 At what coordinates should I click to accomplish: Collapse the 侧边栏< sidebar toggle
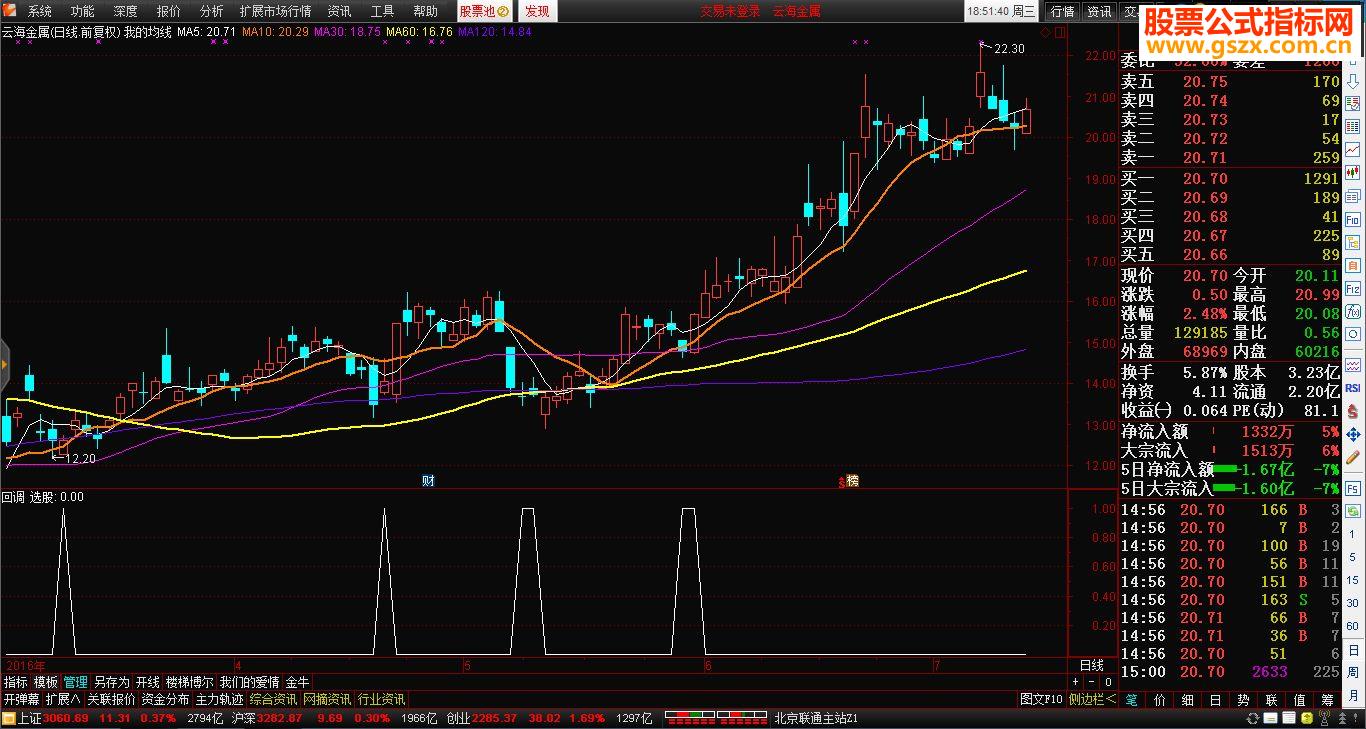(x=1092, y=699)
